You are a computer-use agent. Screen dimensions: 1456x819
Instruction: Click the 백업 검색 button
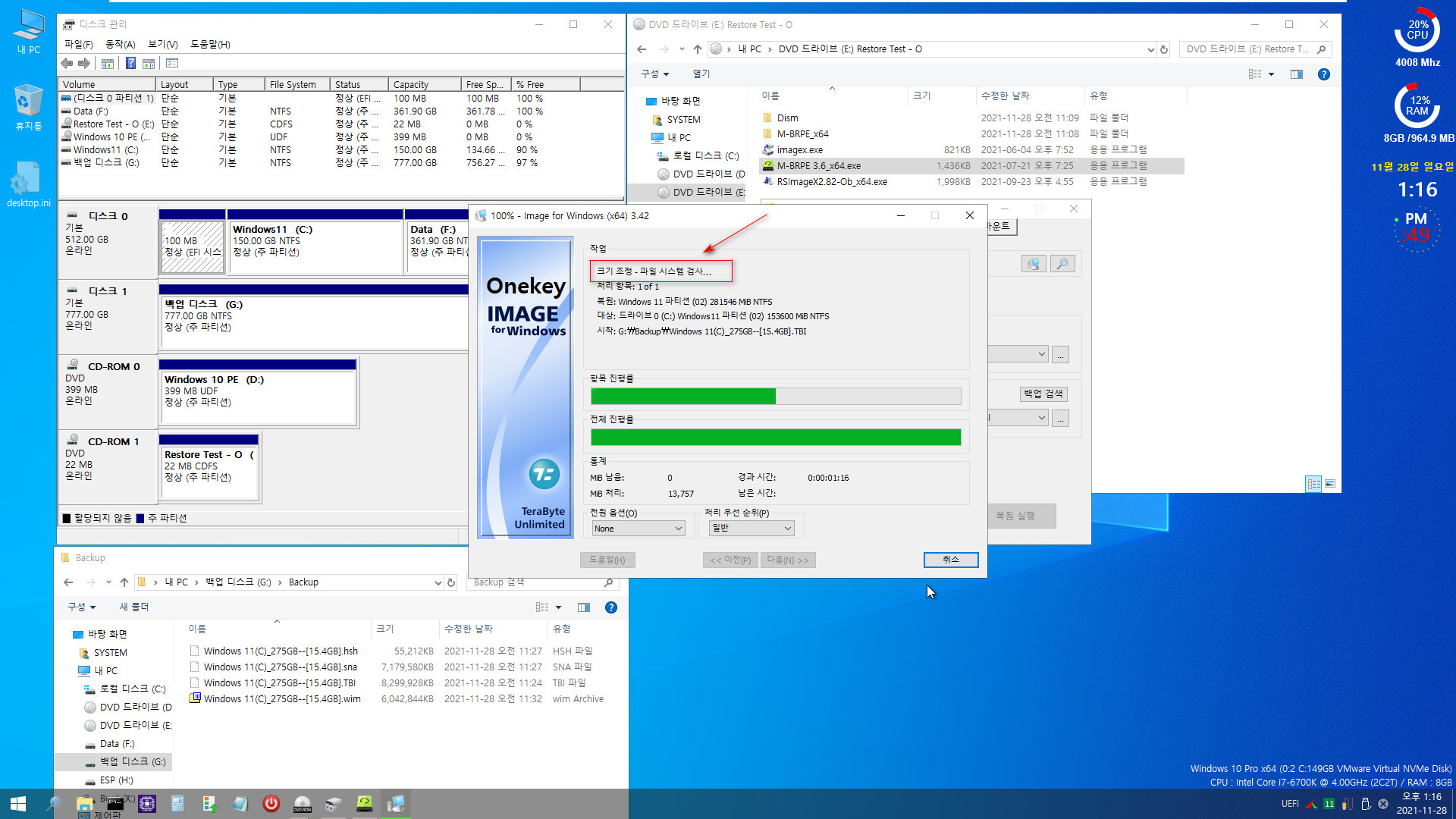coord(1043,394)
